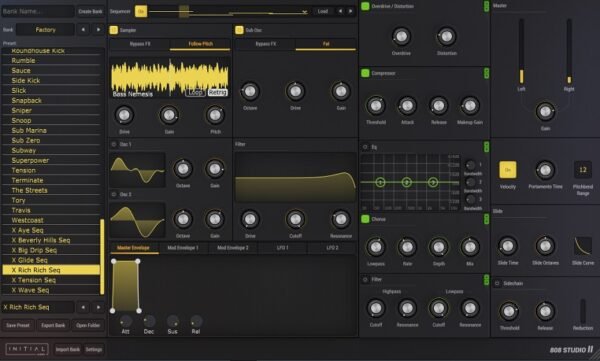Adjust the Sampler Drive knob

(124, 115)
